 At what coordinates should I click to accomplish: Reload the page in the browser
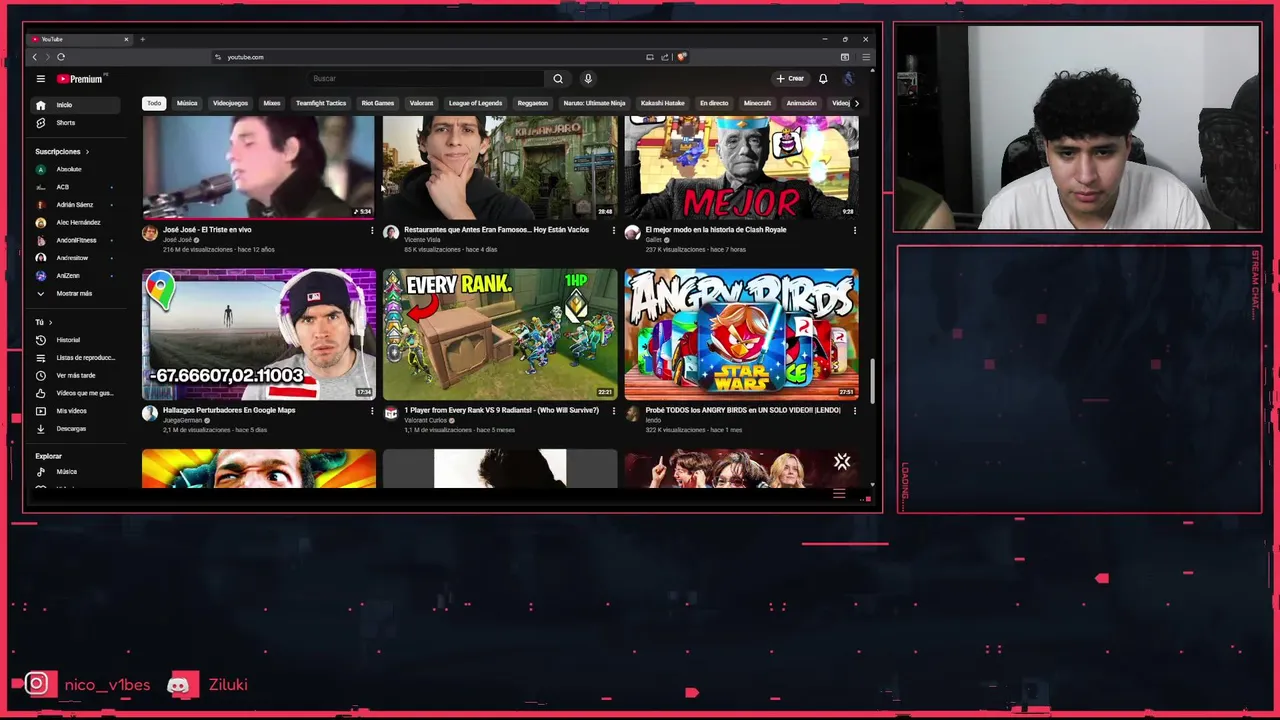click(61, 57)
